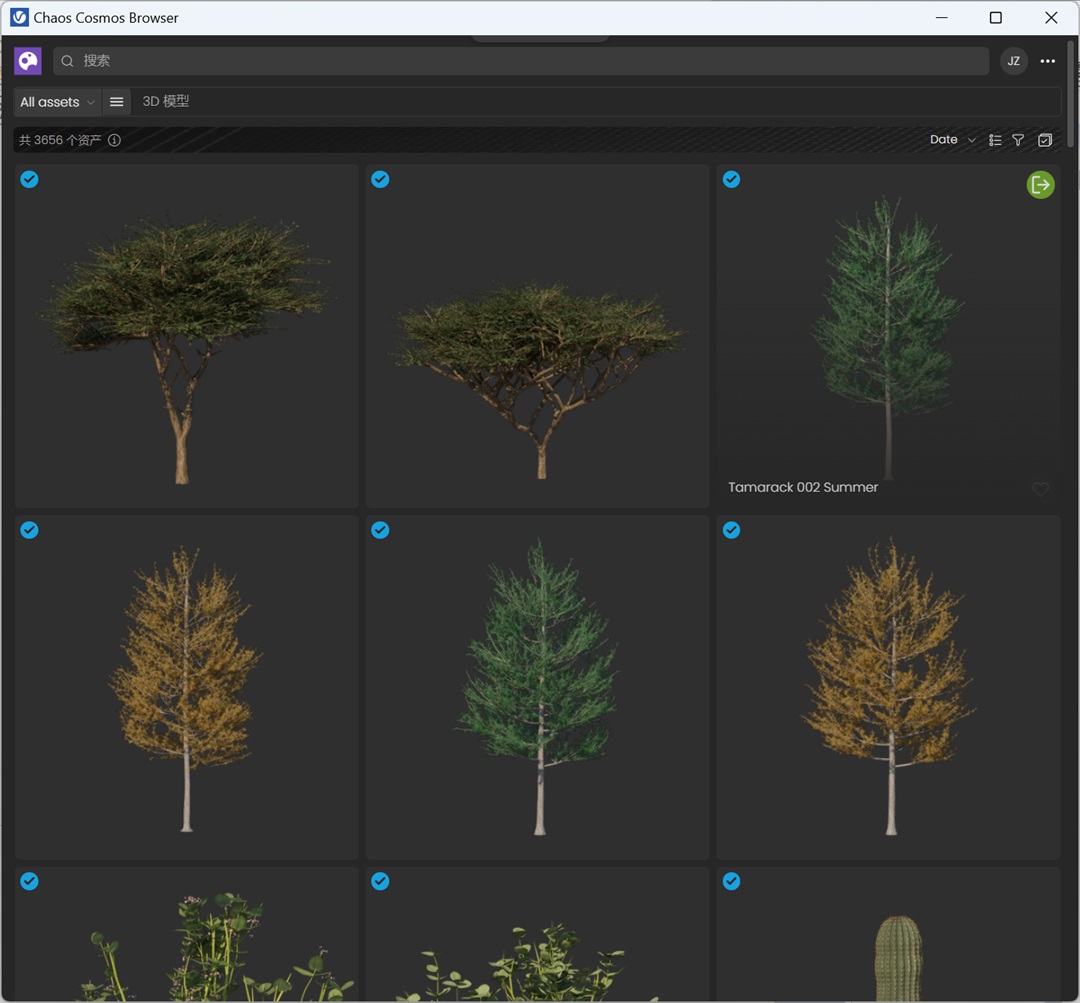Switch to list view layout
The height and width of the screenshot is (1003, 1080).
coord(995,140)
